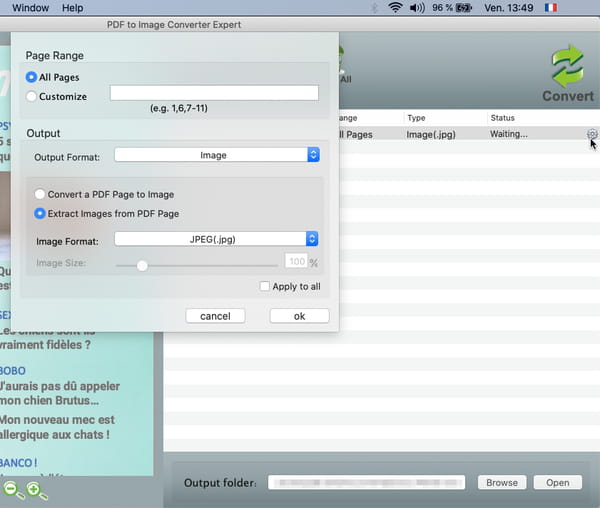Open the Image Format JPEG dropdown
The image size is (600, 508).
(216, 239)
